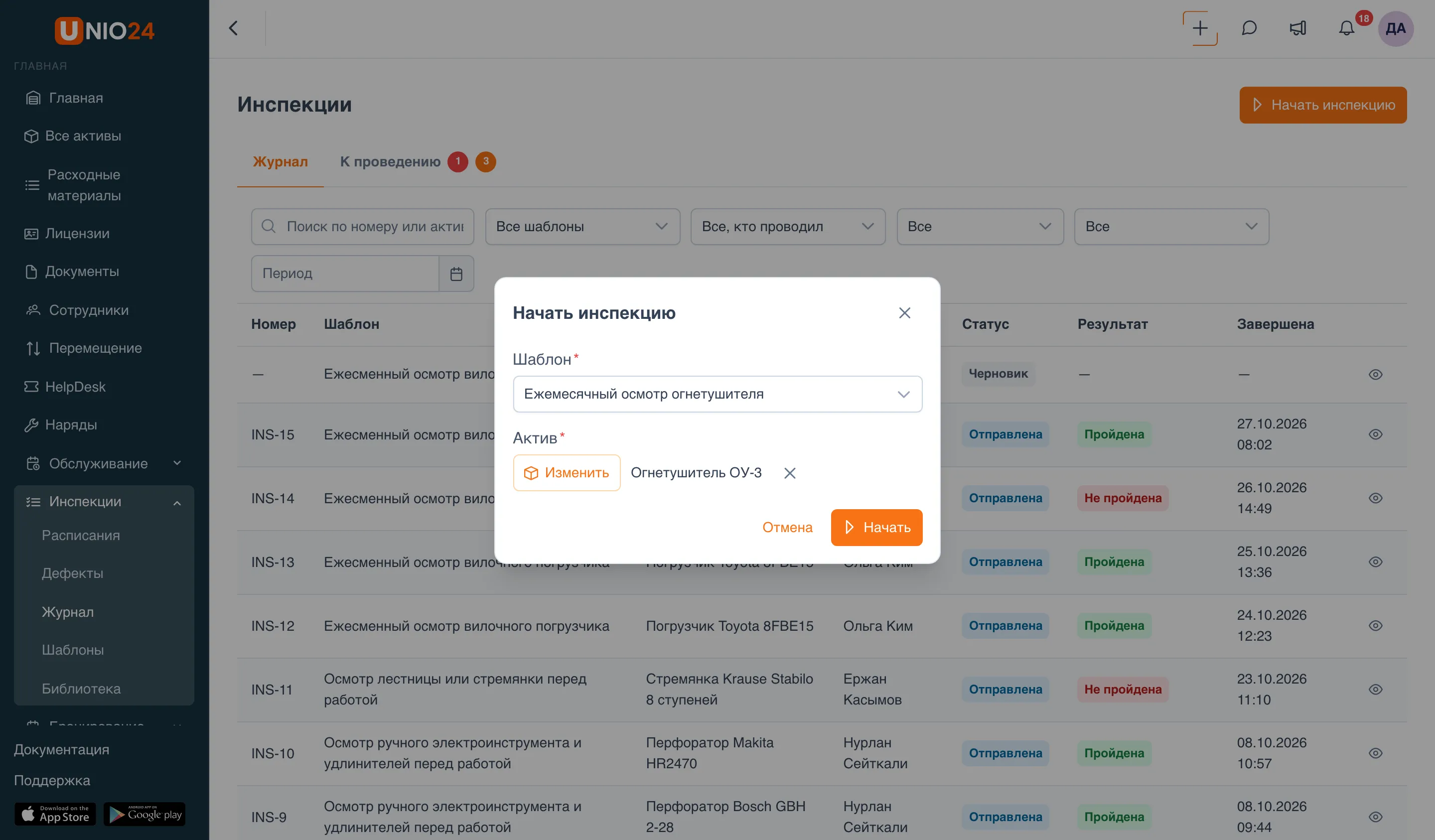Open the Шаблон dropdown in the dialog
Image resolution: width=1435 pixels, height=840 pixels.
[x=717, y=394]
